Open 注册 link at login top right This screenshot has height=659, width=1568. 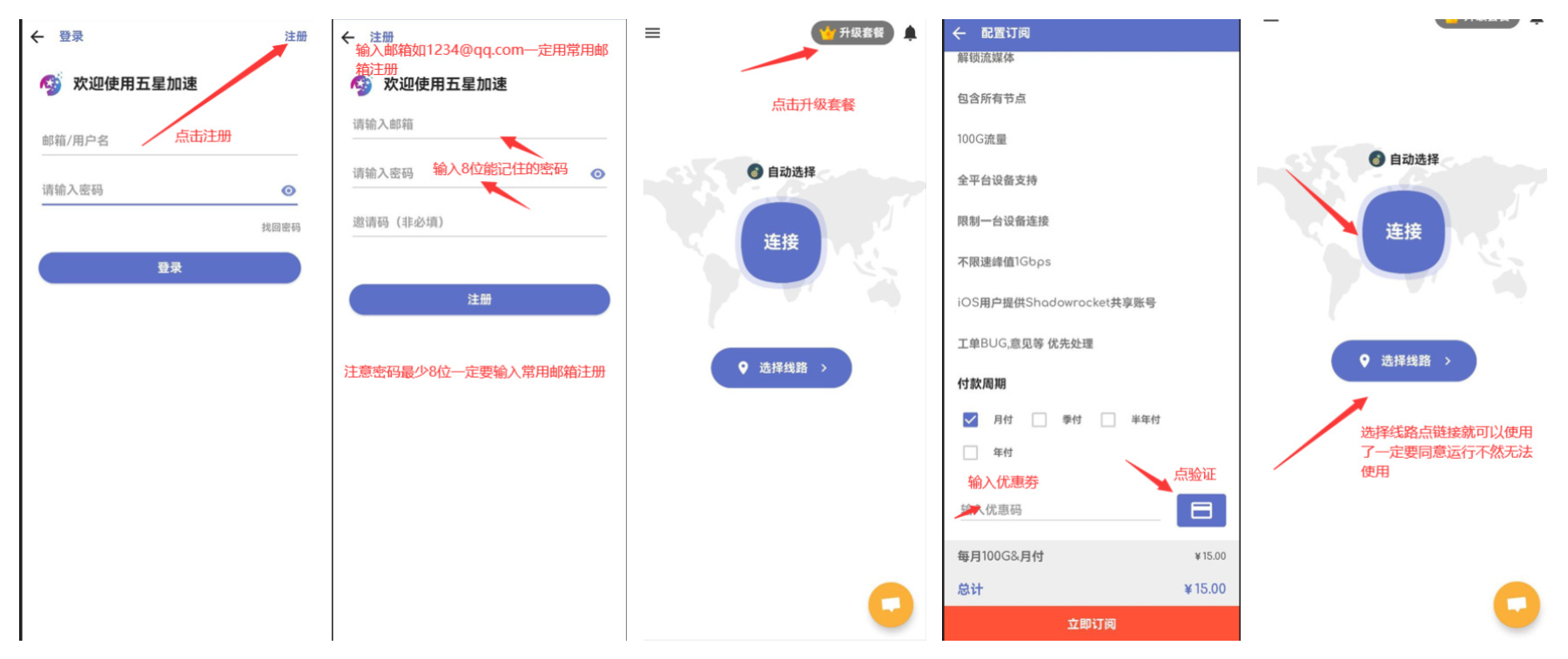tap(296, 37)
